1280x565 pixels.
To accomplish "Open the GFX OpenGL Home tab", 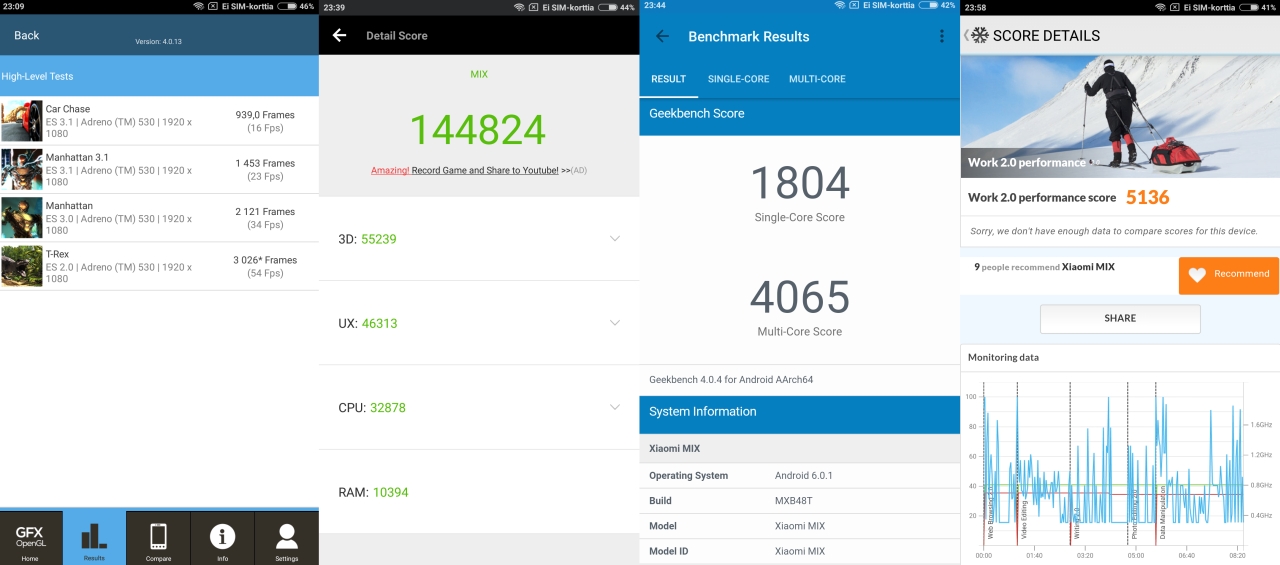I will 30,538.
